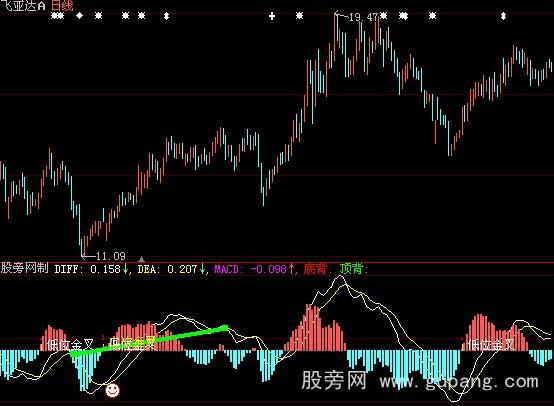Open the 股旁网制 indicator title
The image size is (554, 406).
point(24,268)
